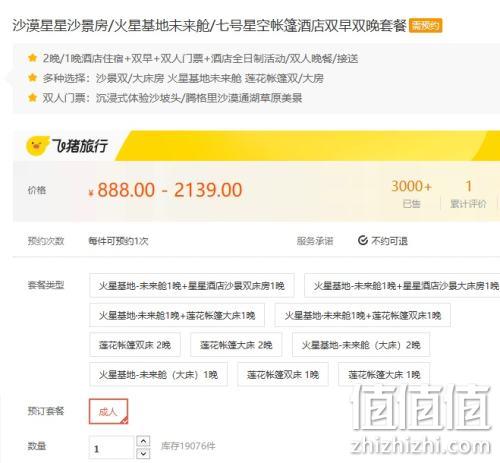Screen dimensions: 500x463
Task: Select 莲花帐篷双床 2晚 package
Action: click(x=135, y=345)
